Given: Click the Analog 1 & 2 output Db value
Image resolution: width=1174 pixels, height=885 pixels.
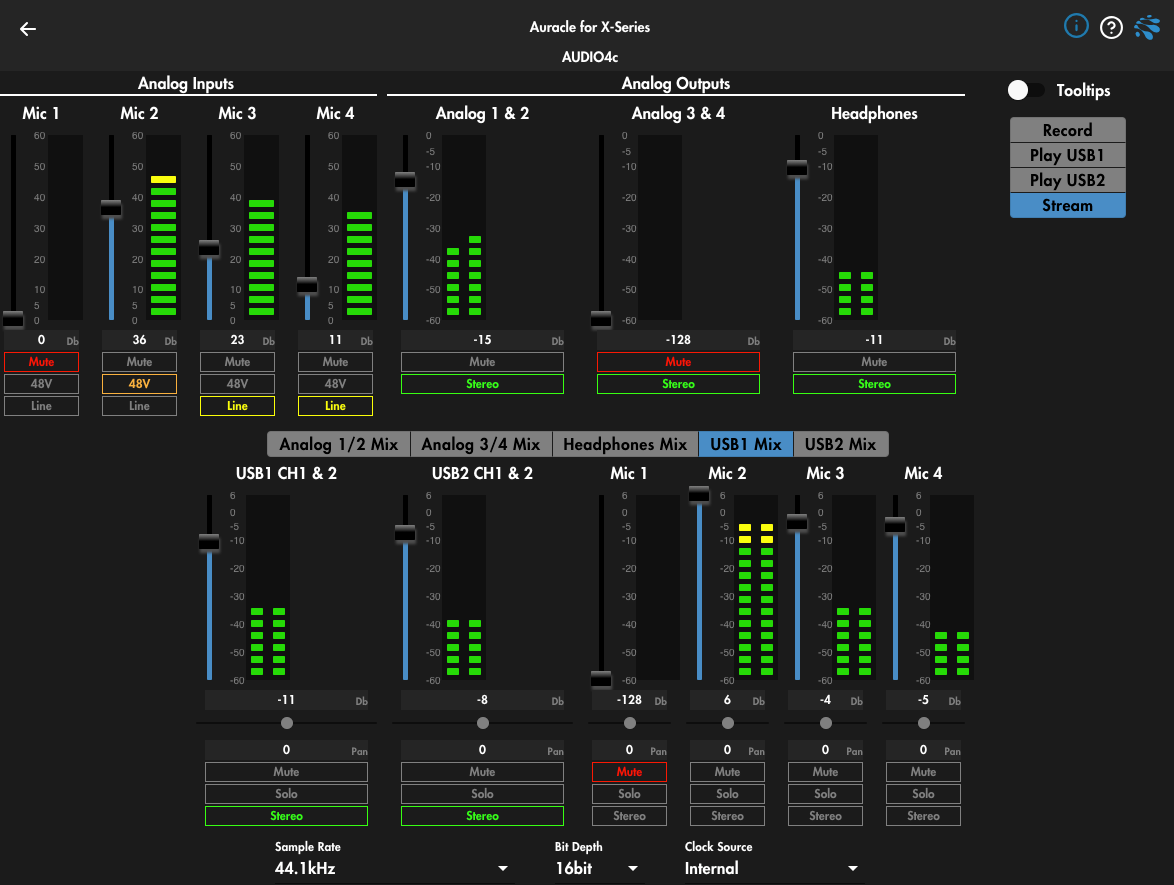Looking at the screenshot, I should point(482,340).
